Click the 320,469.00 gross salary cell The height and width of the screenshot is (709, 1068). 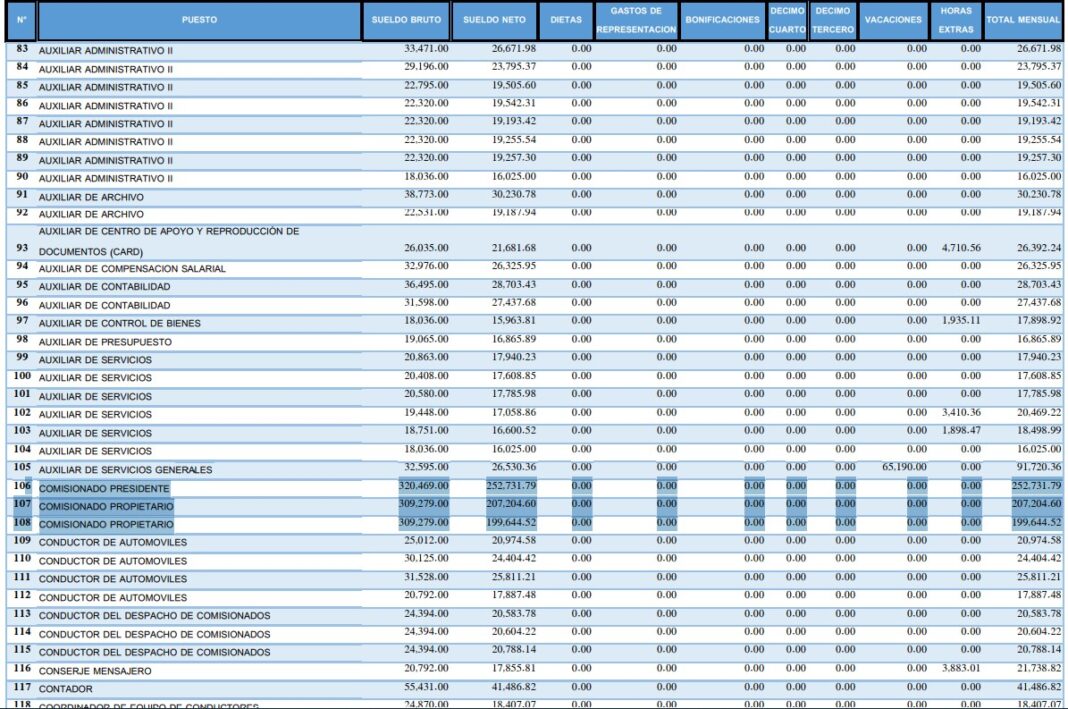[x=423, y=487]
